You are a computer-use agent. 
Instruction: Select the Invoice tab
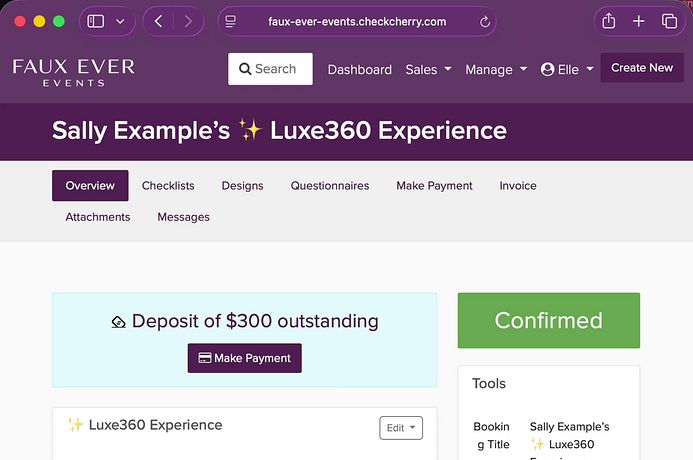[x=518, y=185]
